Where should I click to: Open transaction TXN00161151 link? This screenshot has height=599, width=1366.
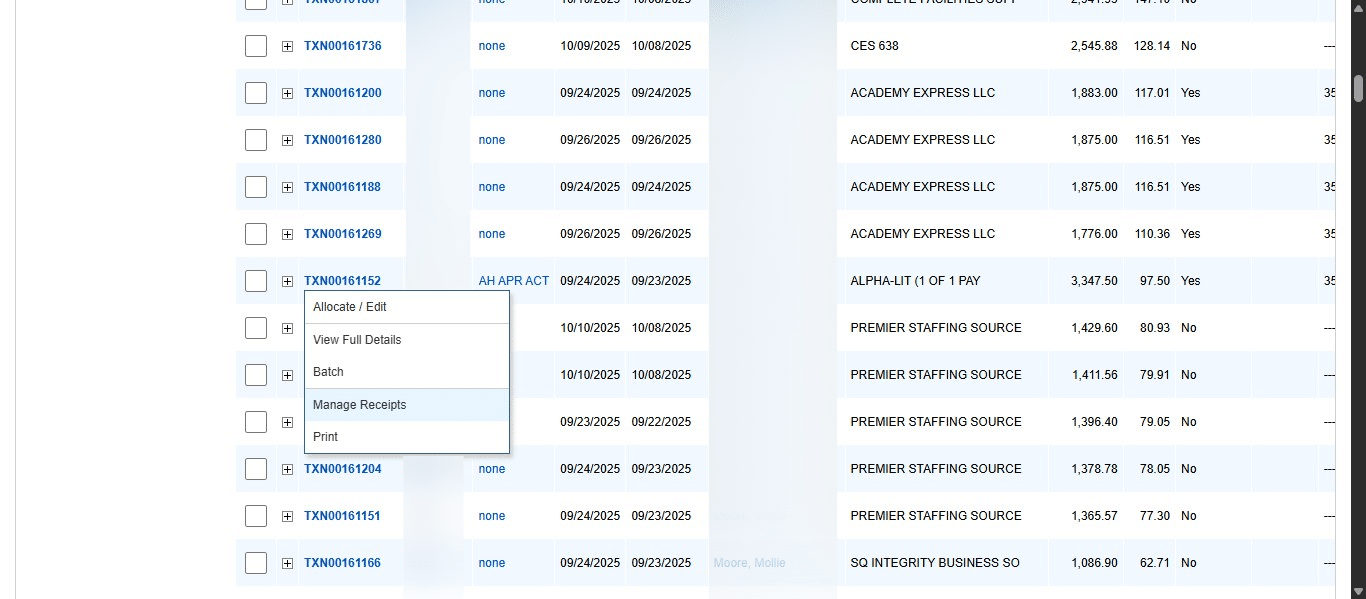[343, 515]
